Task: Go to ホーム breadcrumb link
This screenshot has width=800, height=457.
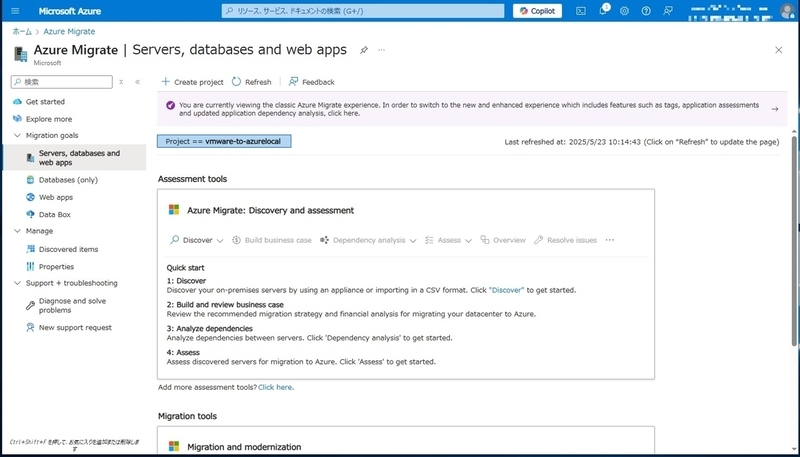Action: point(22,31)
